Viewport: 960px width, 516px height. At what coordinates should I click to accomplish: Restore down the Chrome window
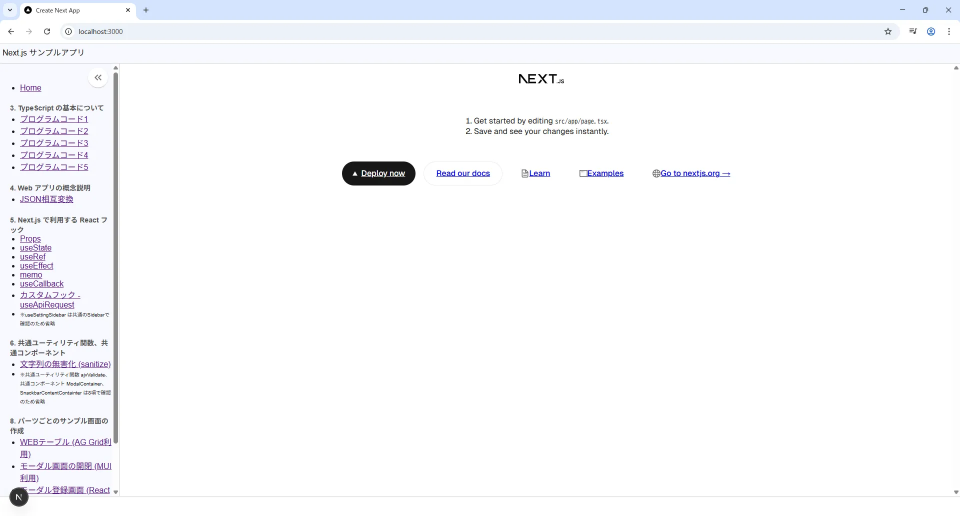point(925,10)
